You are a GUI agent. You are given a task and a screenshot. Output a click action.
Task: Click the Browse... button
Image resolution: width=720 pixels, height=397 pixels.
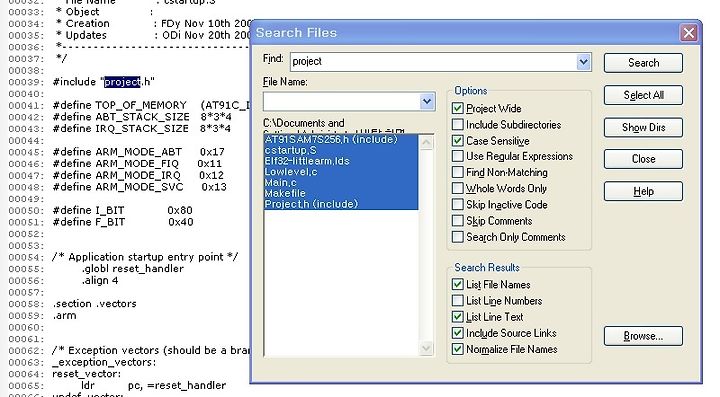(x=643, y=336)
